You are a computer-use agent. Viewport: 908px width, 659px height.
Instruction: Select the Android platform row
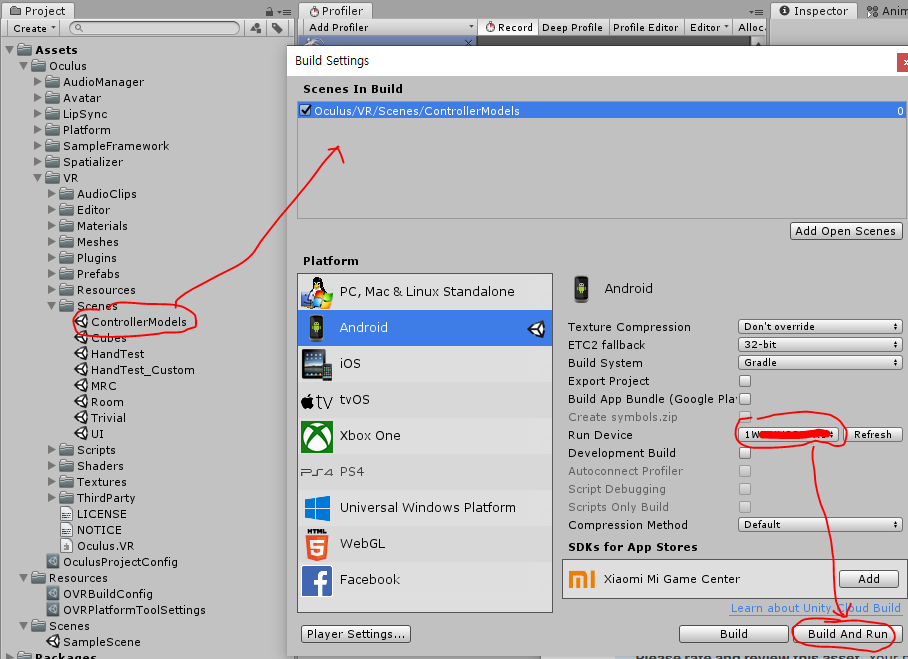(x=425, y=328)
